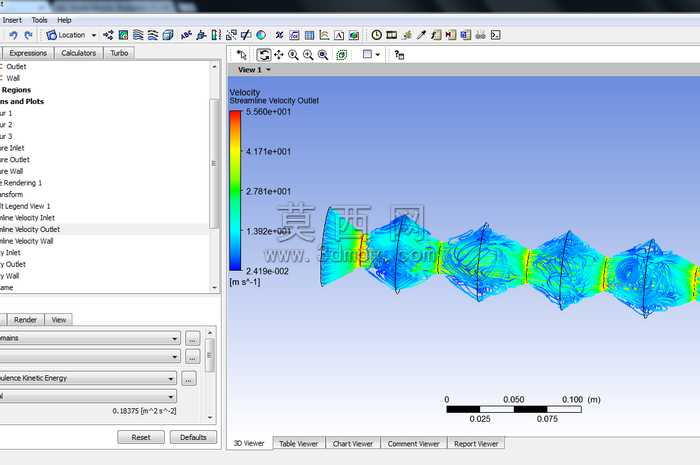700x465 pixels.
Task: Switch to the Table Viewer tab
Action: 299,444
